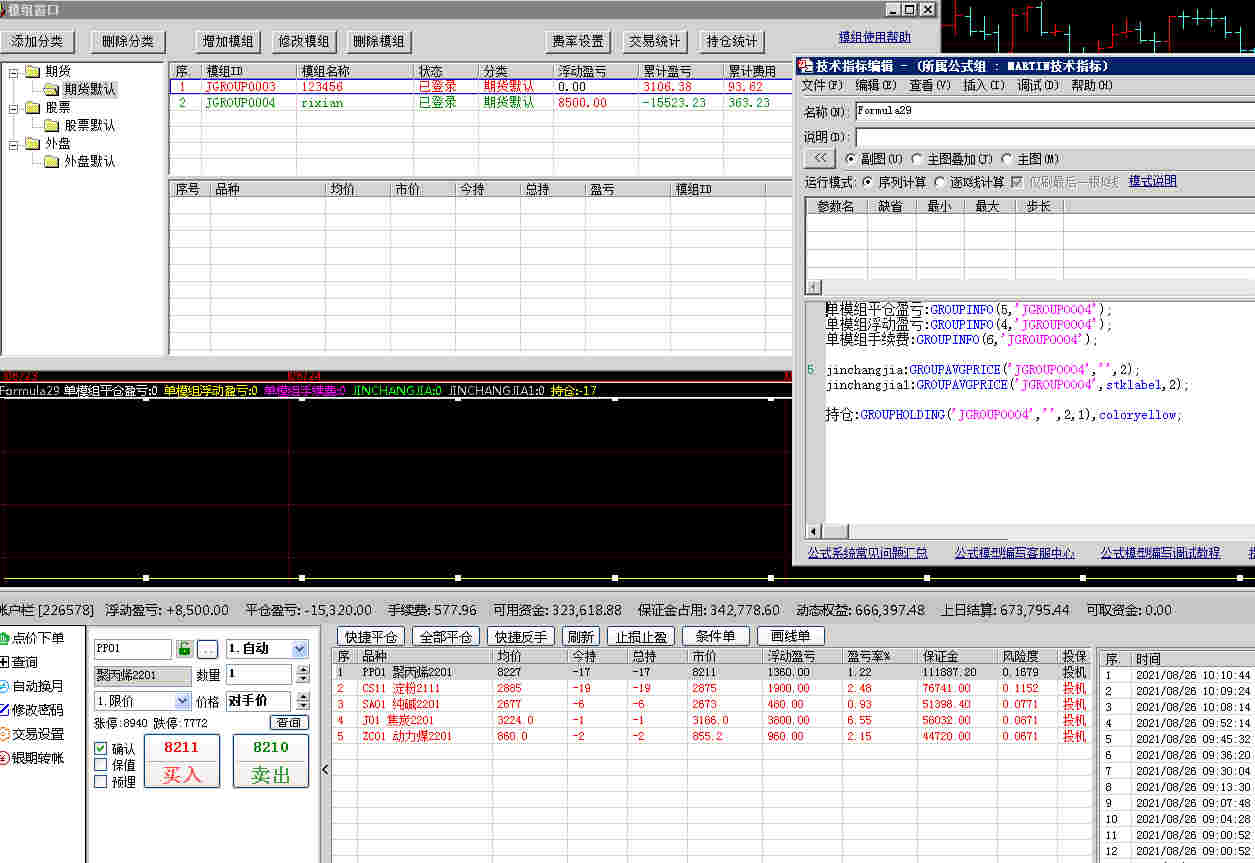Click the 数量 spinner arrows

coord(302,675)
